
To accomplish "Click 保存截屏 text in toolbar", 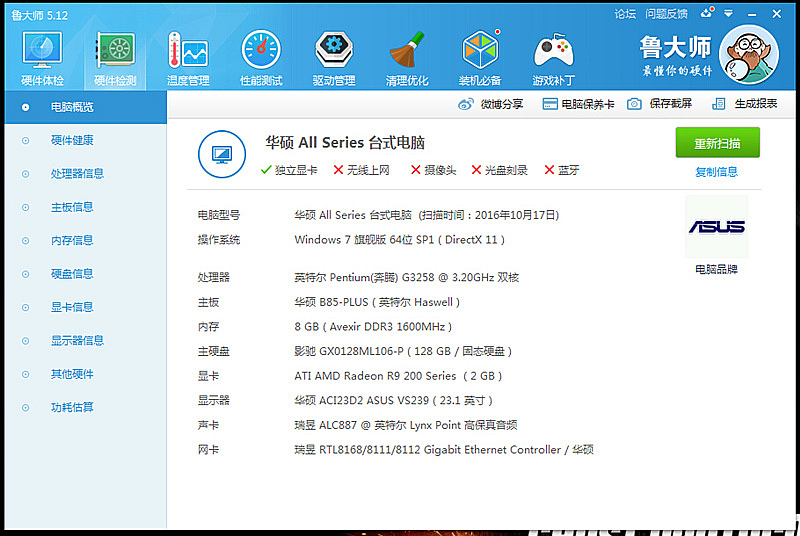I will point(670,104).
